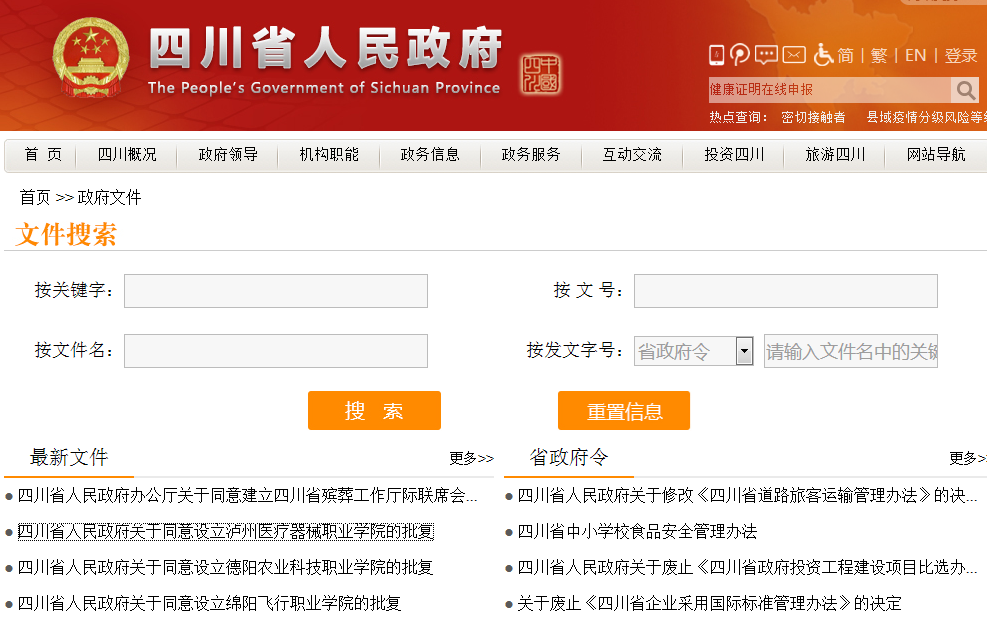
Task: Open 政务信息 navigation item
Action: click(x=430, y=154)
